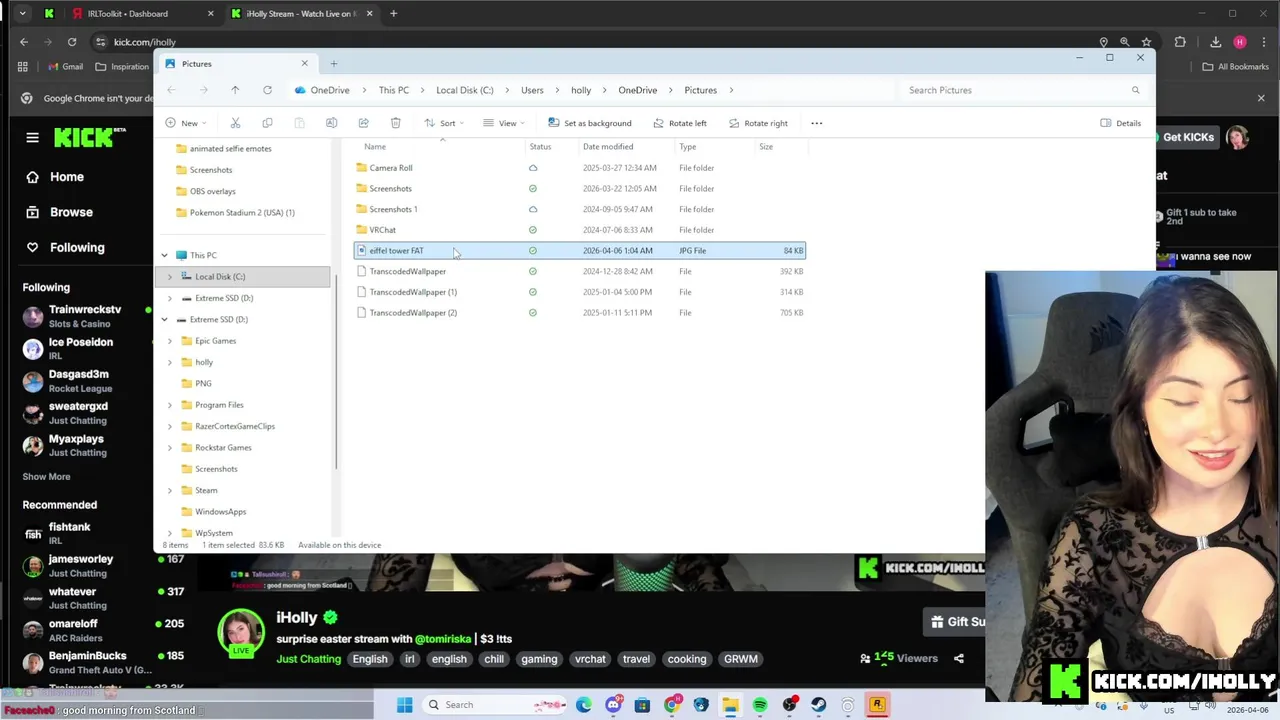The width and height of the screenshot is (1280, 720).
Task: Select the Camera Roll folder
Action: click(390, 168)
